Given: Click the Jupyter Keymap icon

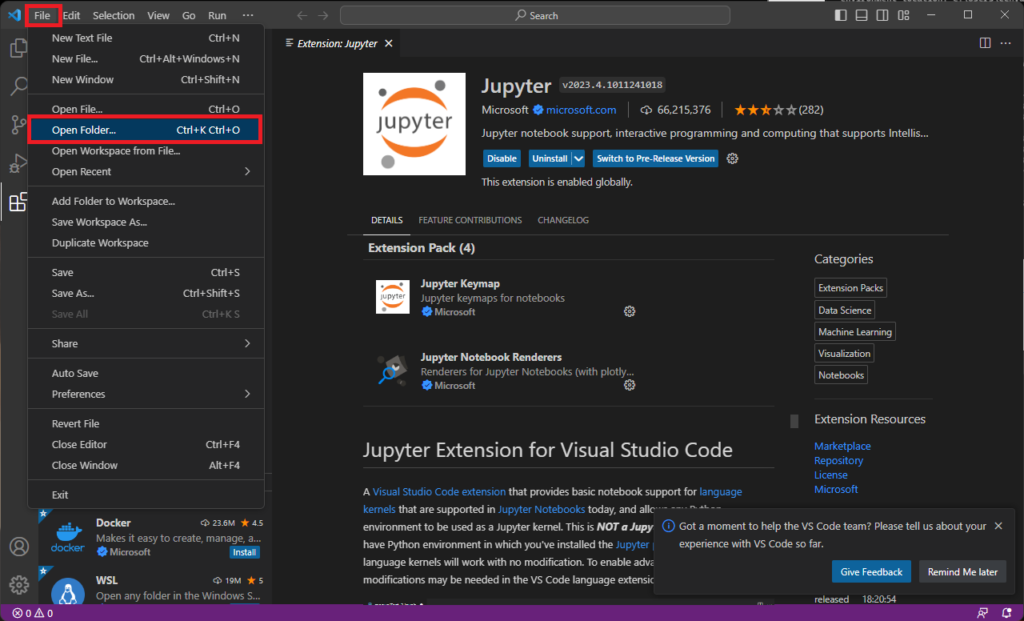Looking at the screenshot, I should pyautogui.click(x=392, y=296).
